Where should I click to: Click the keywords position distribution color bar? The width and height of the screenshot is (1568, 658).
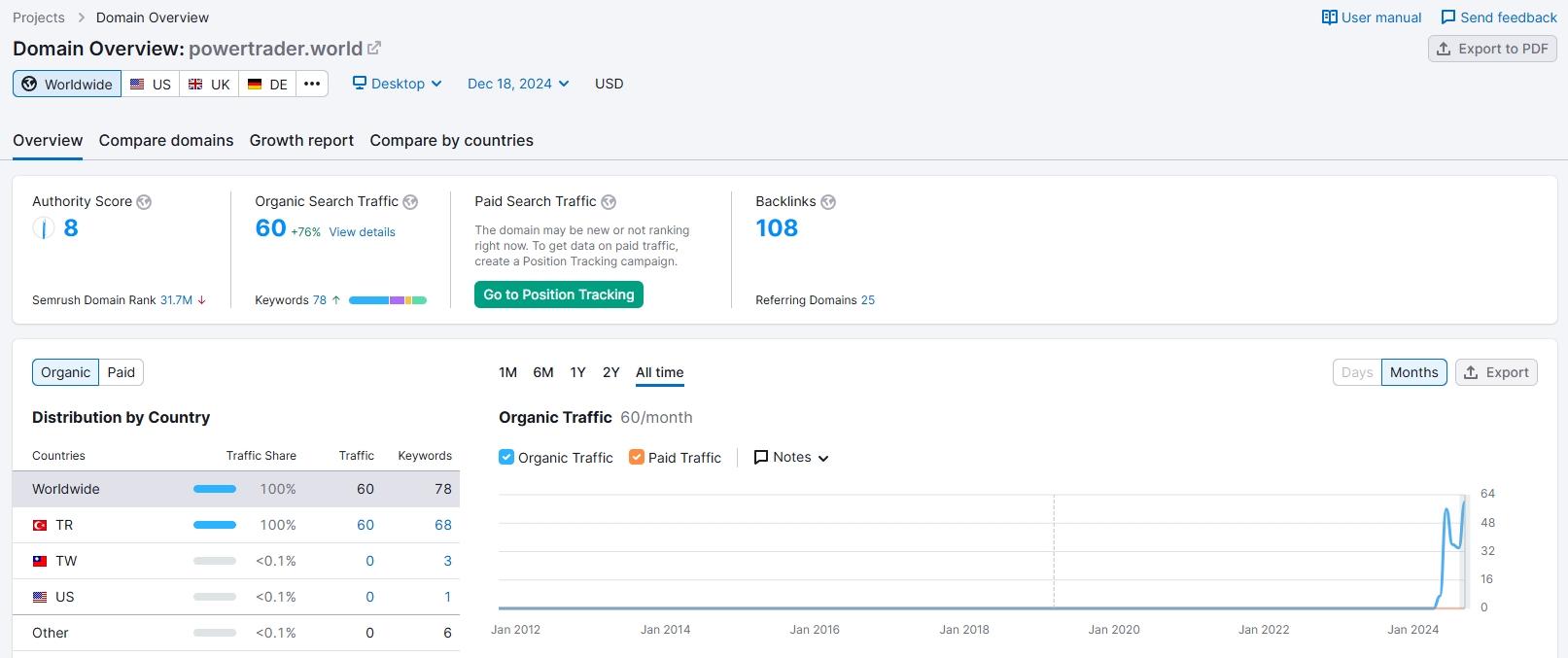coord(388,300)
